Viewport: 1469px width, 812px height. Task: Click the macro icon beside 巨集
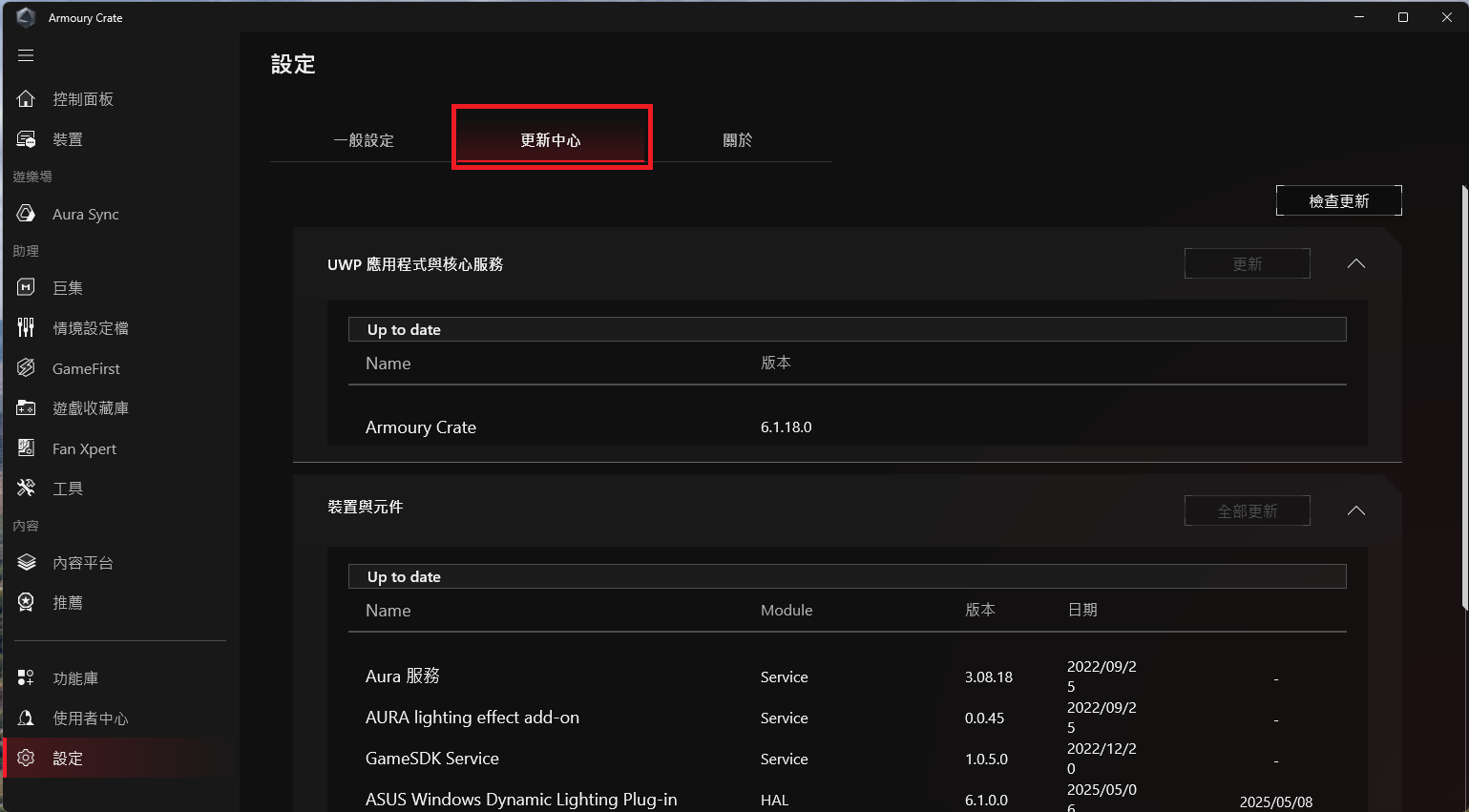(26, 287)
